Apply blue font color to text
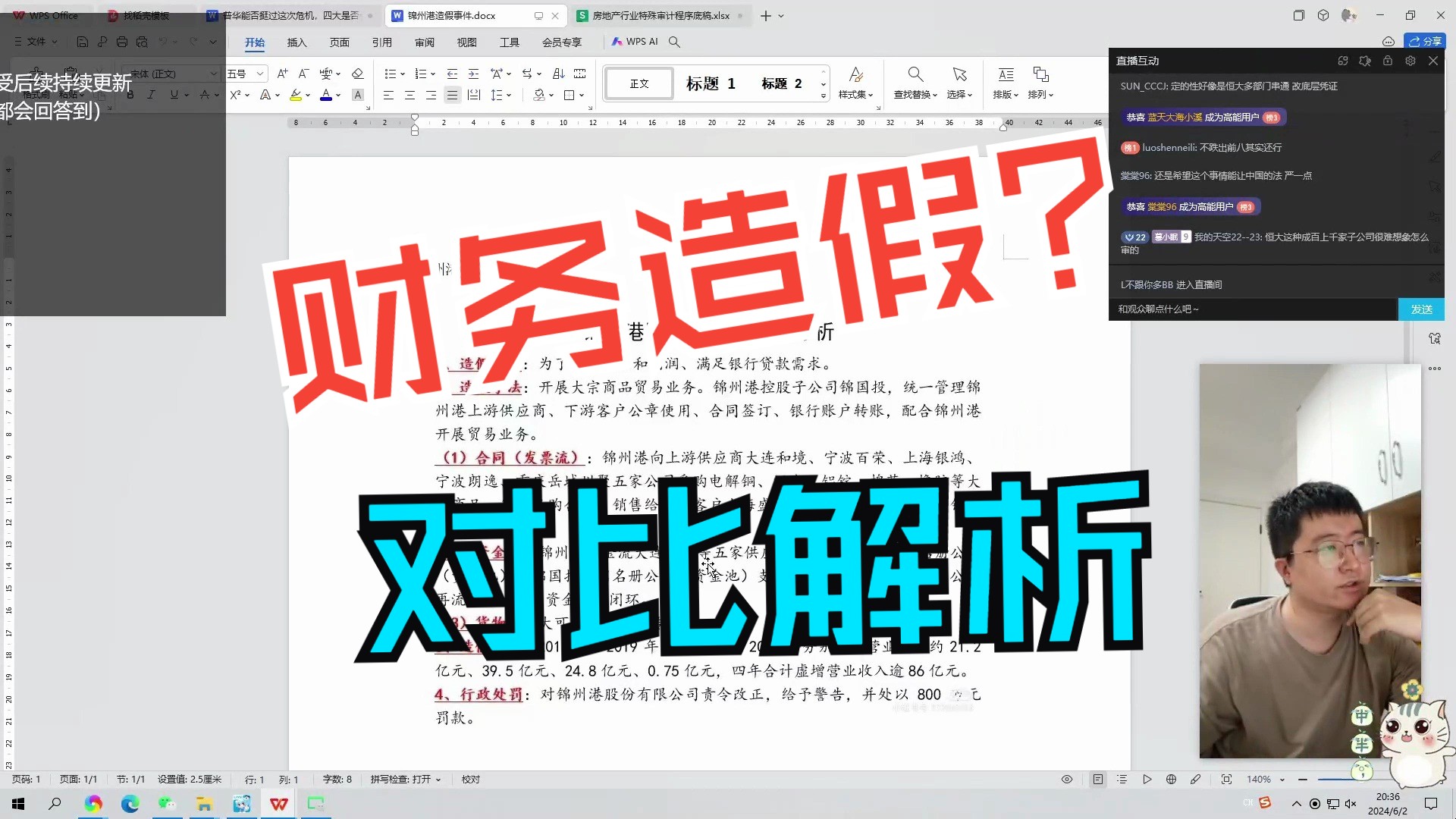The width and height of the screenshot is (1456, 819). pyautogui.click(x=325, y=95)
